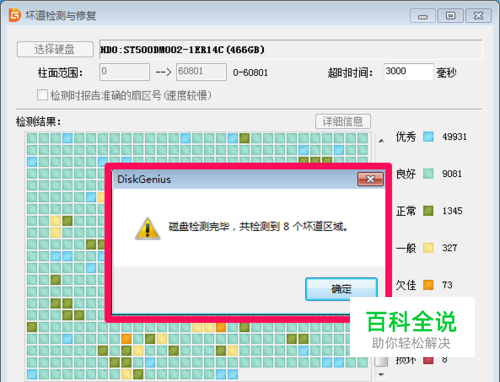
Task: Click the 欠佳 orange legend swatch
Action: 428,285
